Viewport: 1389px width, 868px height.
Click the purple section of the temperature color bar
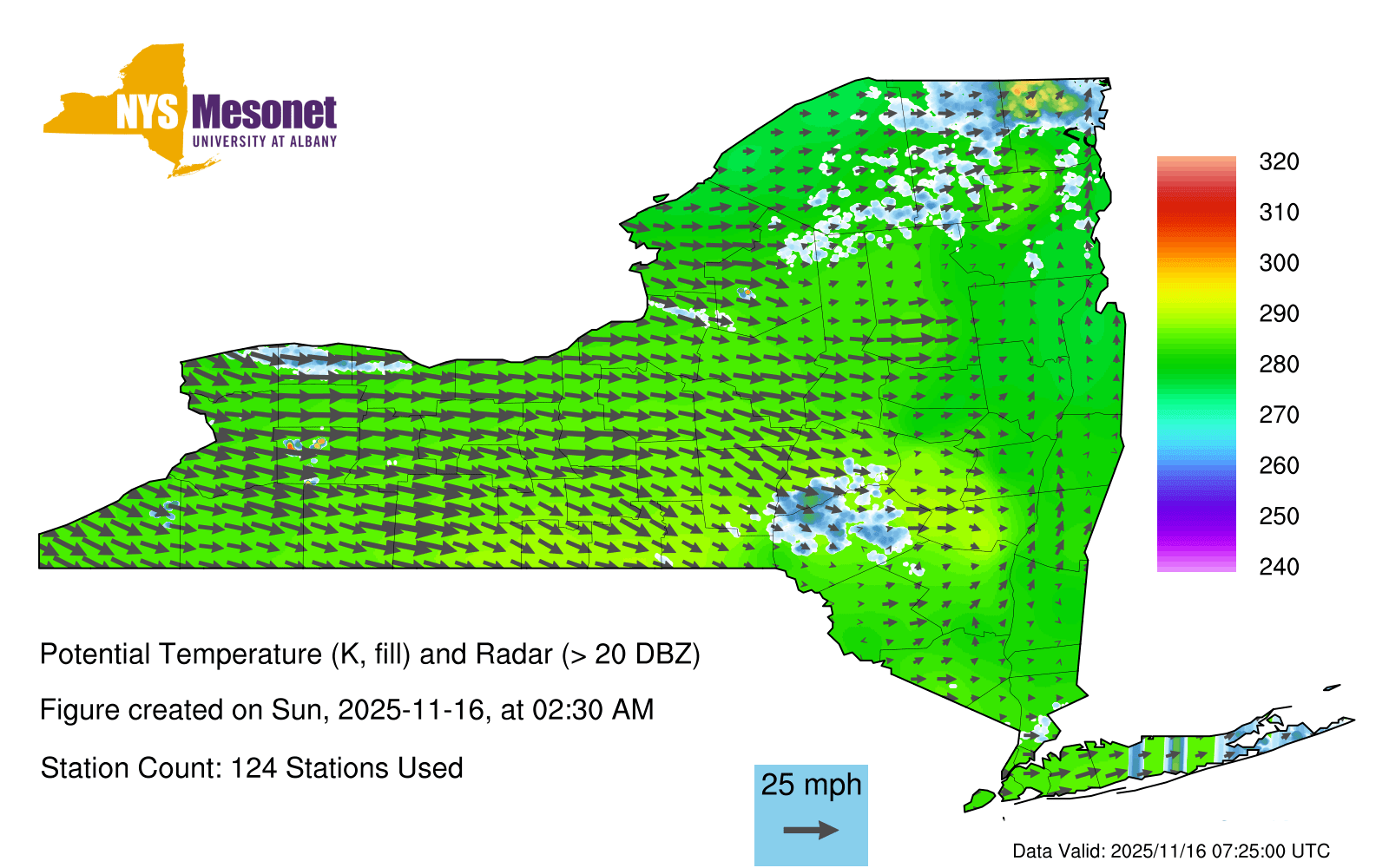click(x=1195, y=518)
